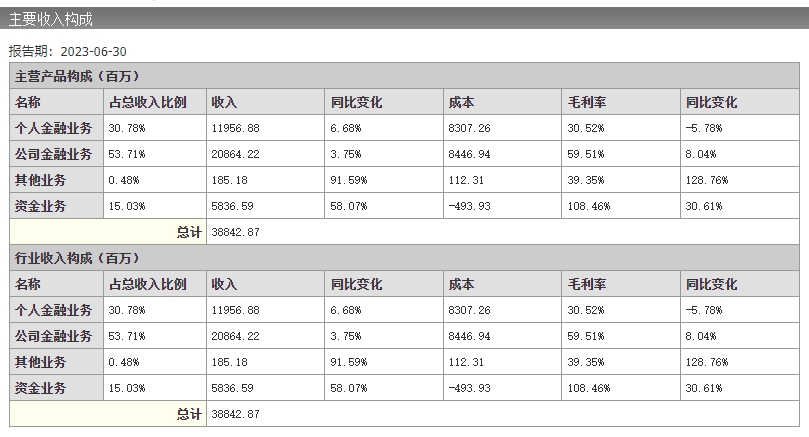Viewport: 809px width, 437px height.
Task: Select 其他业务 row label in 行业收入构成 table
Action: (x=41, y=362)
